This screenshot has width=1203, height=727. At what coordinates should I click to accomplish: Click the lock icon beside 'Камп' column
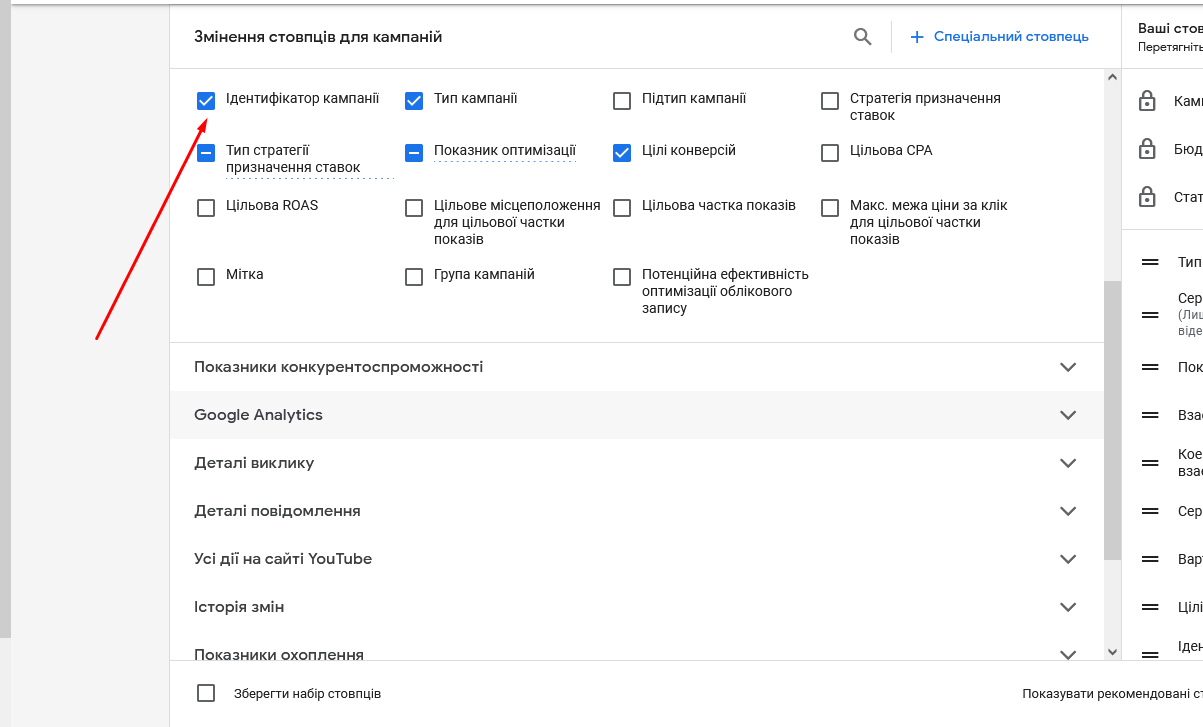1148,101
